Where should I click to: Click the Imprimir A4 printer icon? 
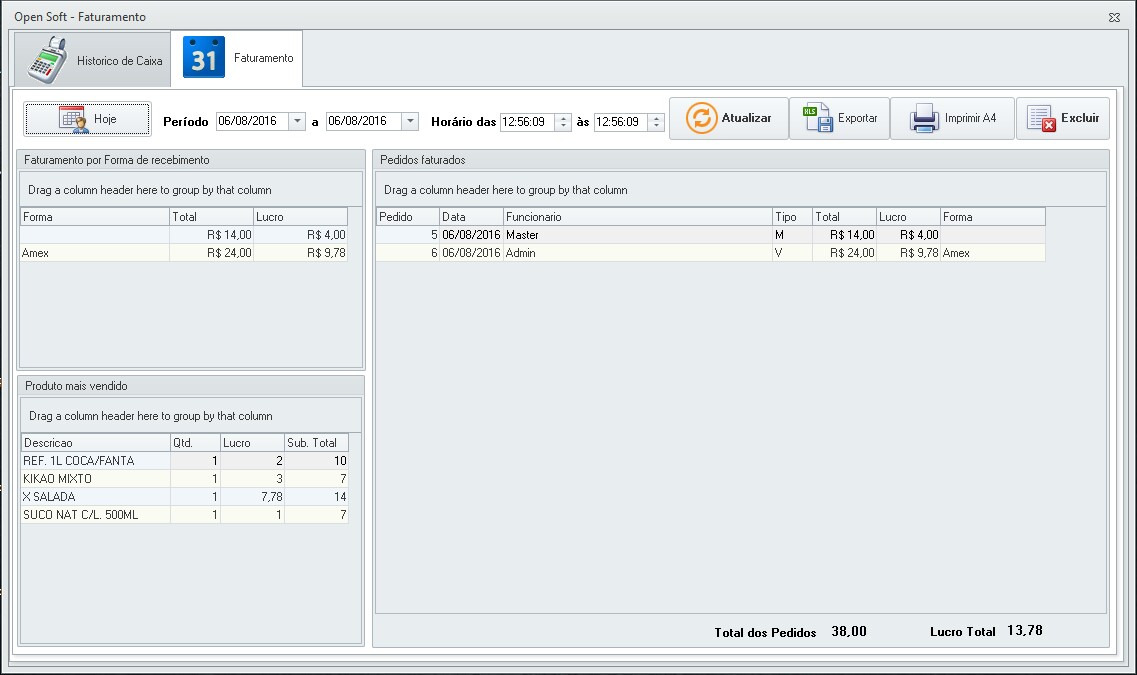(x=924, y=118)
